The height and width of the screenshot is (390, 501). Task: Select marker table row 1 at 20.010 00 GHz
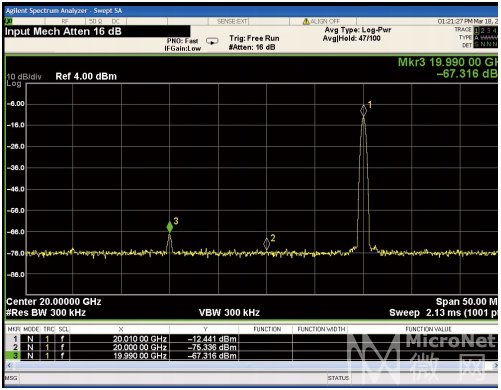tap(252, 339)
